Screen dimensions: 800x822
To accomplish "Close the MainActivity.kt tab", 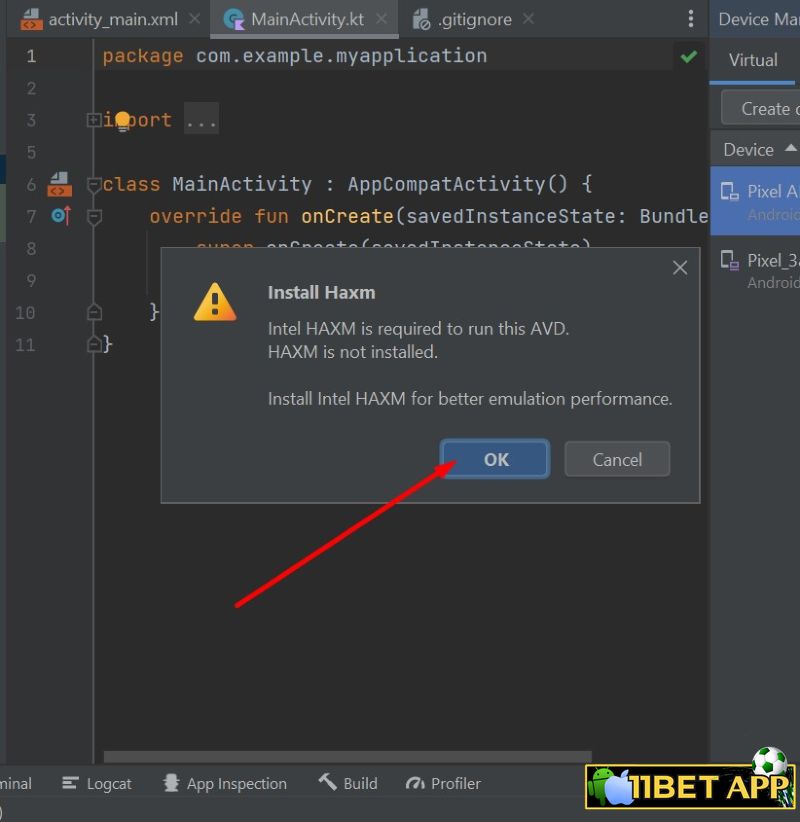I will coord(382,19).
